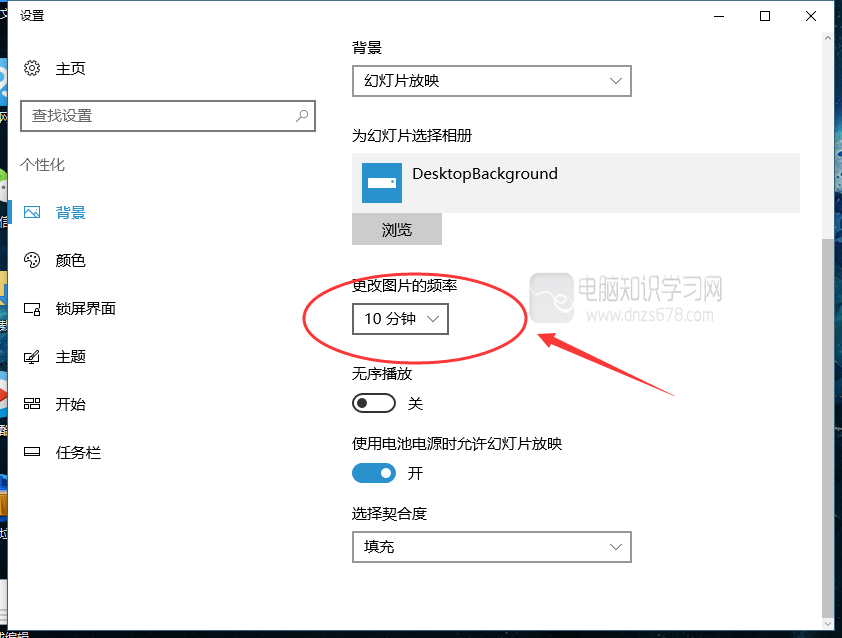Go to 主页 settings home

tap(70, 69)
